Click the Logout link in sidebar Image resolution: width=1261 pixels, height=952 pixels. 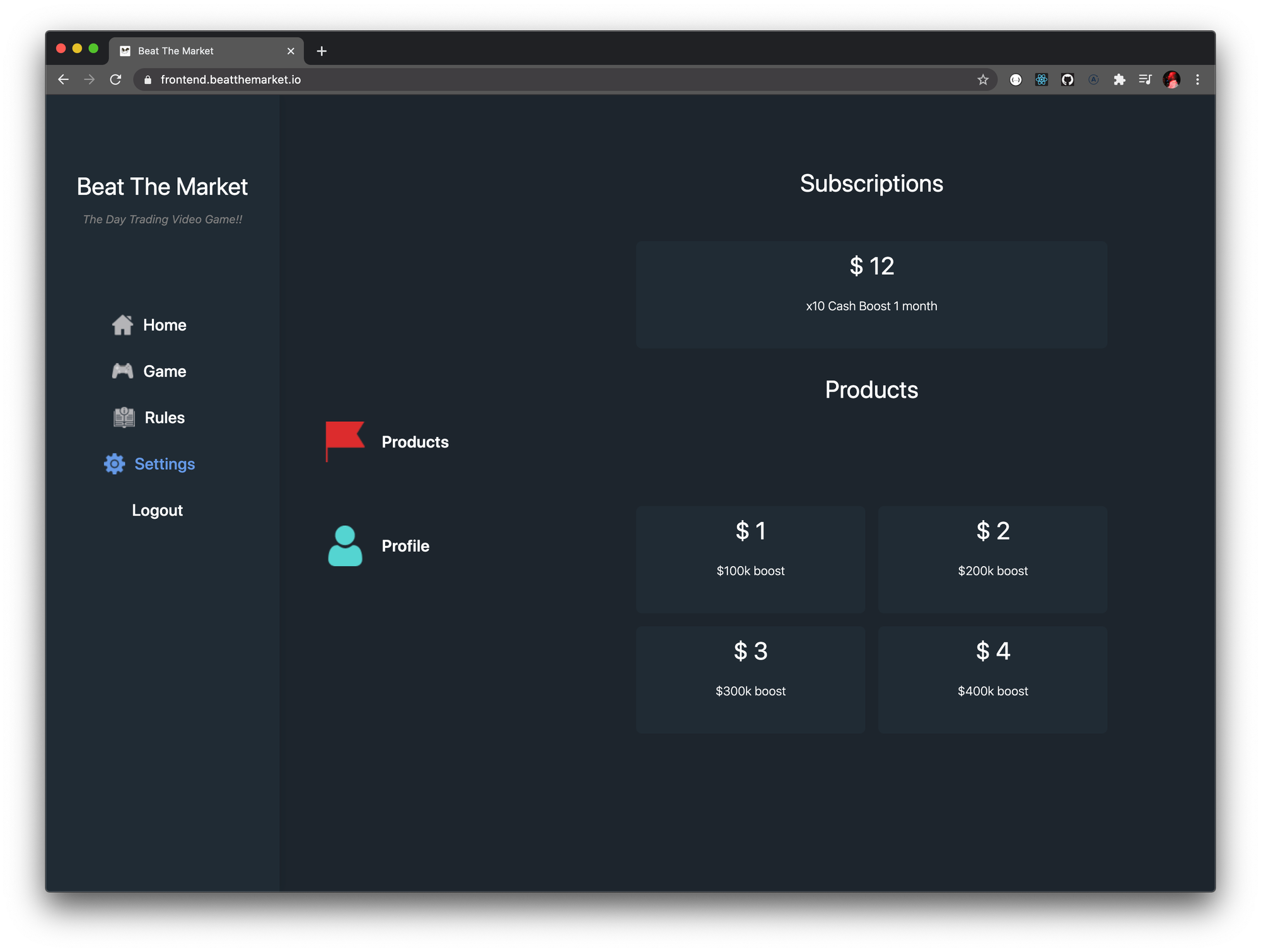click(157, 510)
